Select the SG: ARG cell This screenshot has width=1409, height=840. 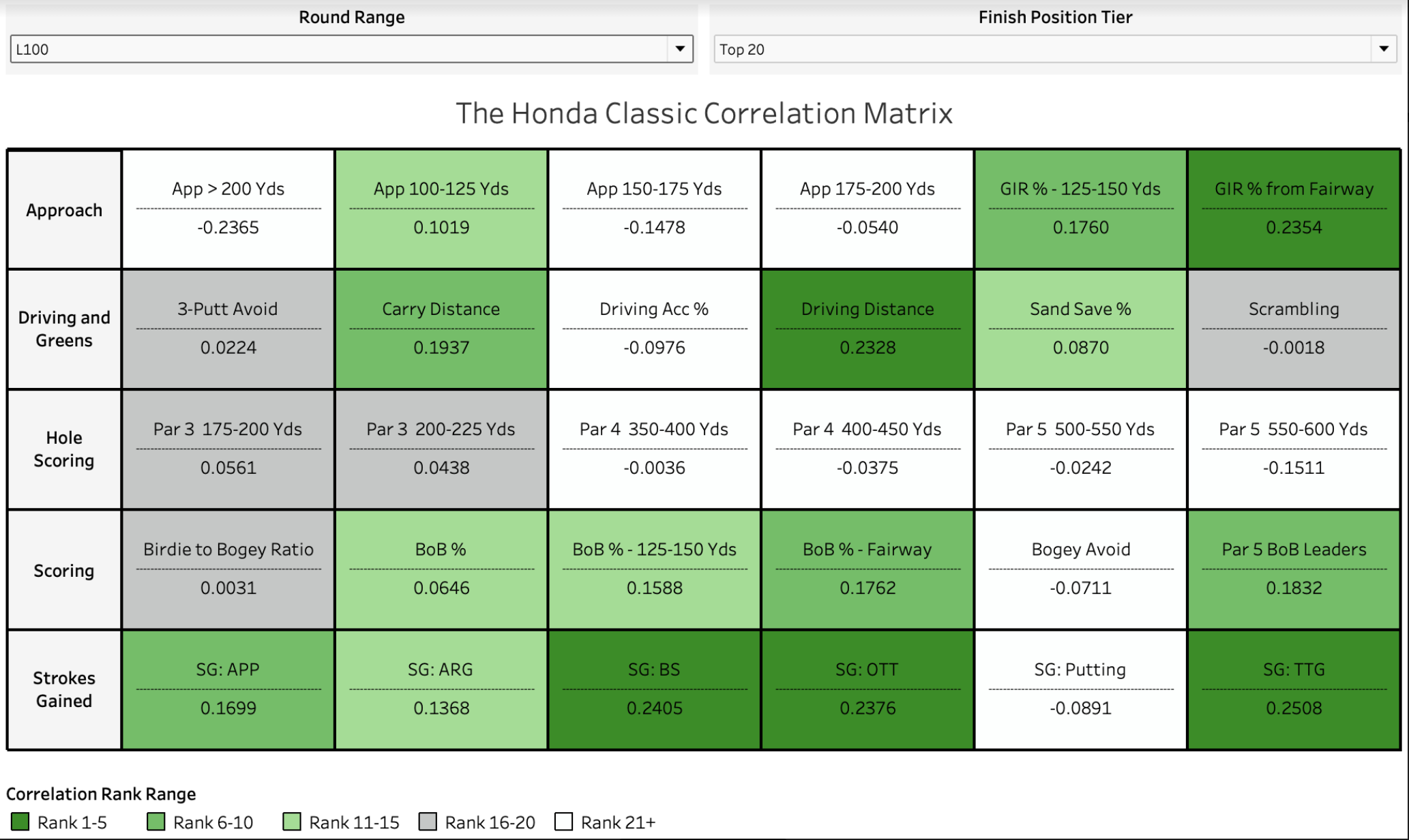pos(441,689)
